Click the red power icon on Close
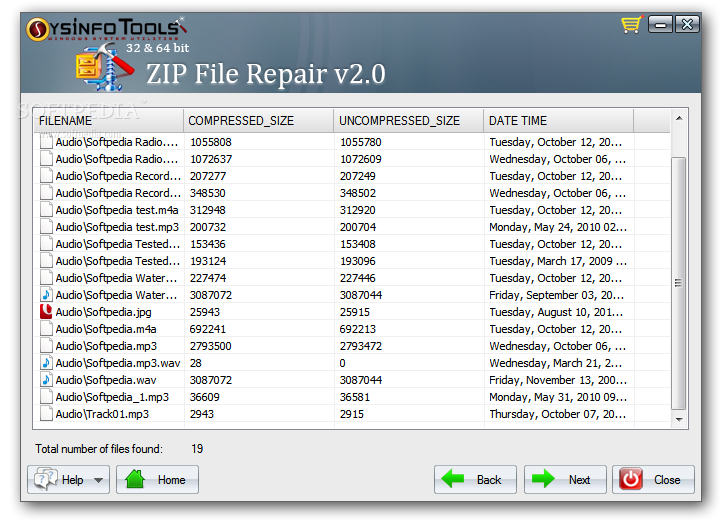Image resolution: width=722 pixels, height=522 pixels. point(631,479)
